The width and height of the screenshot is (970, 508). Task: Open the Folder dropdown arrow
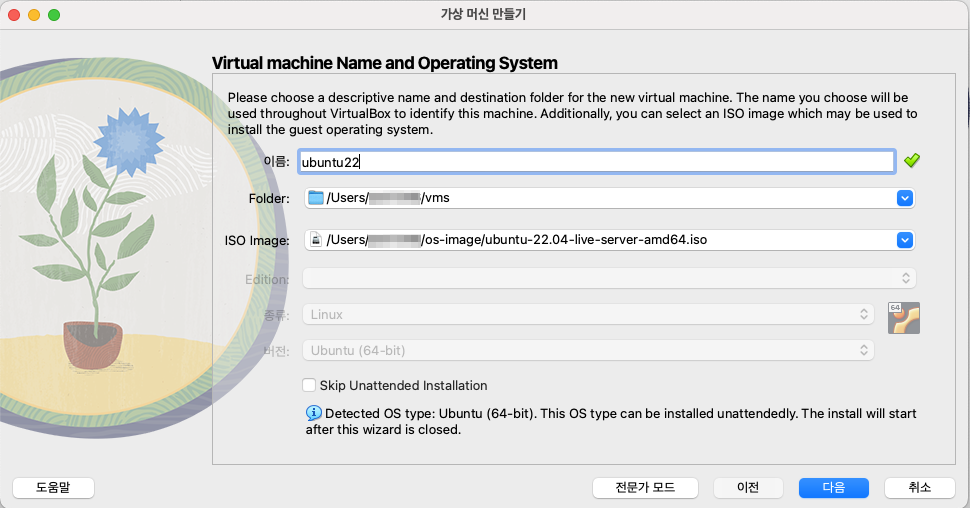pyautogui.click(x=904, y=199)
